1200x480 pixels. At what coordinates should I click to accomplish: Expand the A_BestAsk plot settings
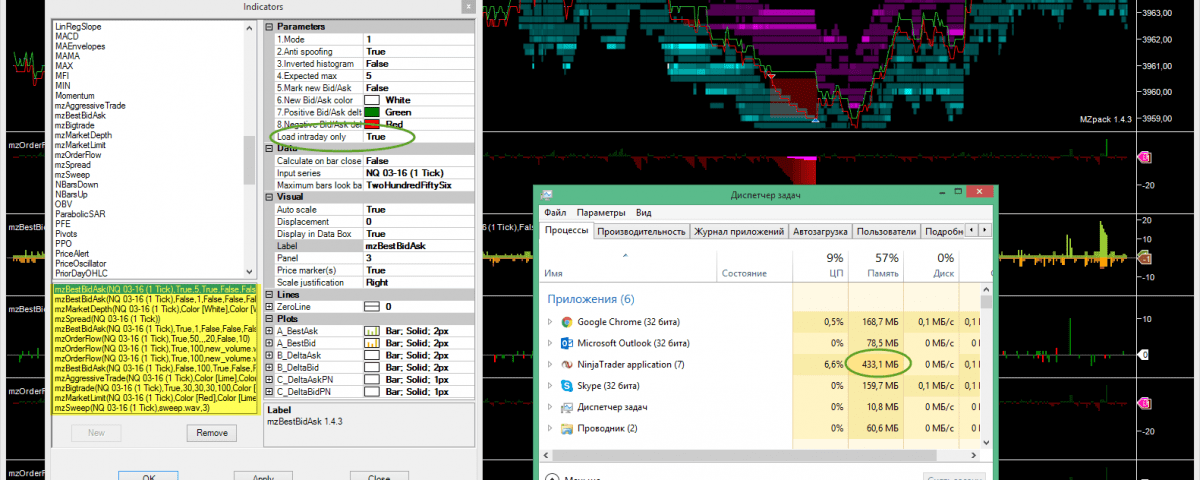[269, 330]
